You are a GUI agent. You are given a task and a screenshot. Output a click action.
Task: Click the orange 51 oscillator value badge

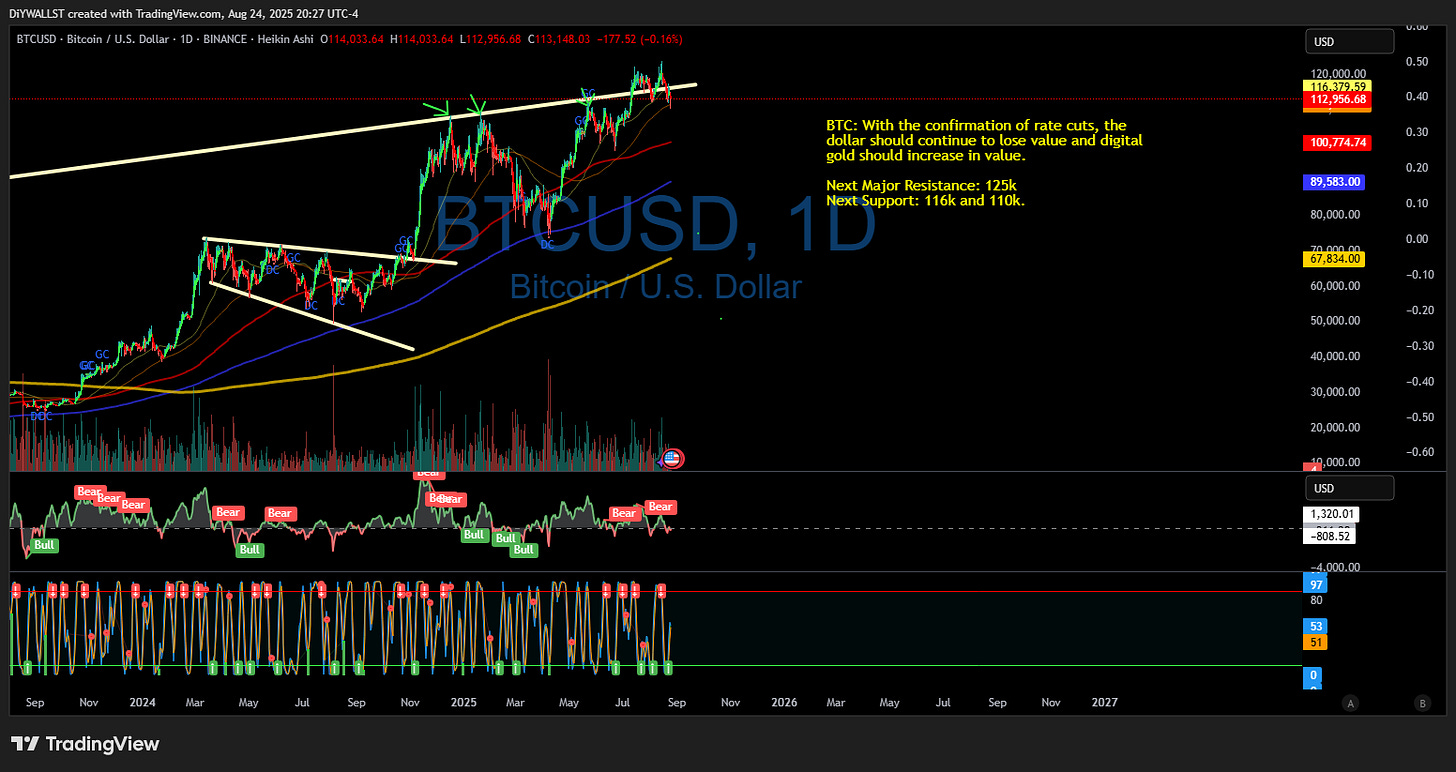tap(1315, 640)
